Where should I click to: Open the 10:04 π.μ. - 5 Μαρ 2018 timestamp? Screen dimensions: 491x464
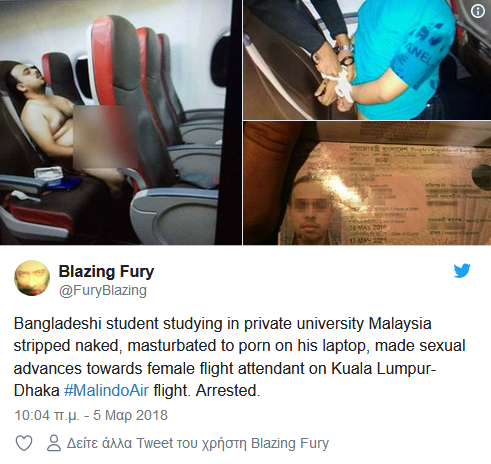pos(91,415)
